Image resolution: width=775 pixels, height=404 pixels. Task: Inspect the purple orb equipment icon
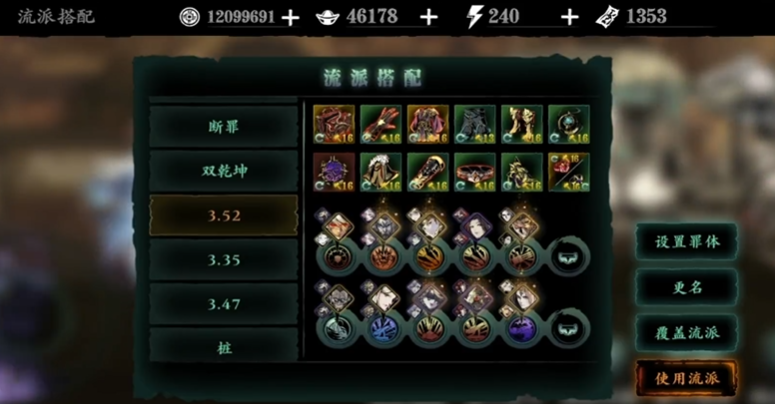tap(334, 172)
